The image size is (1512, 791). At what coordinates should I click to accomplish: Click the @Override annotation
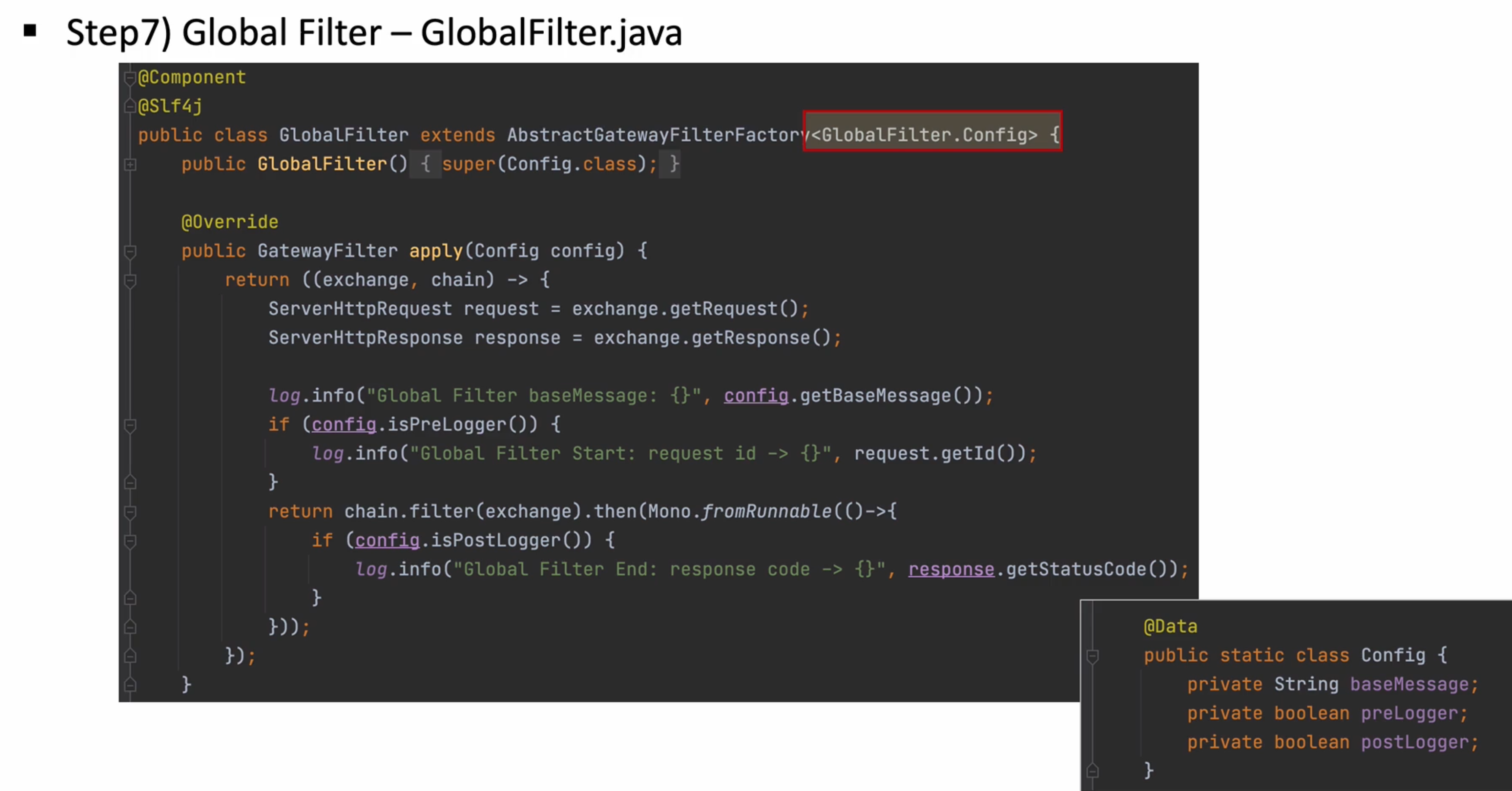click(229, 222)
